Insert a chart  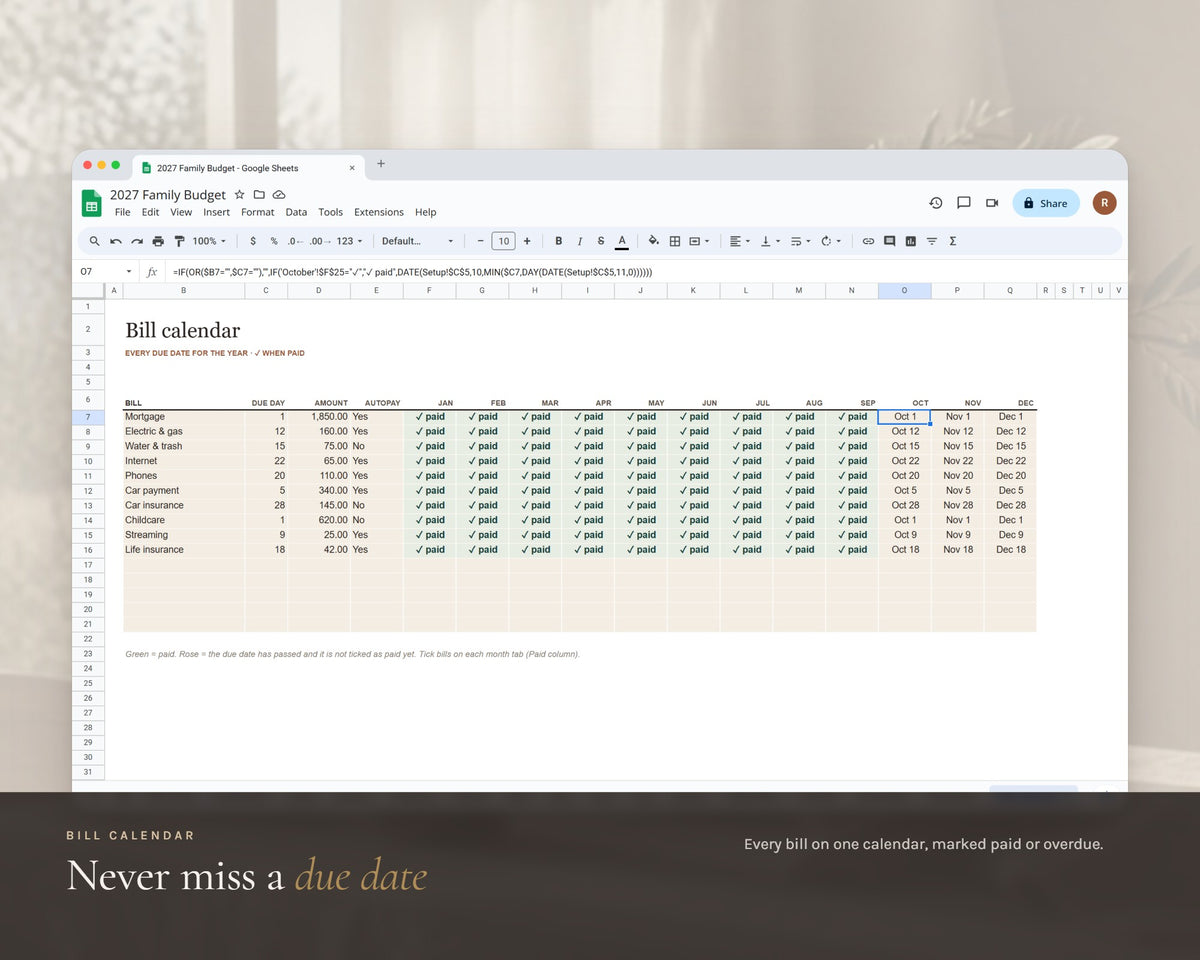tap(911, 241)
